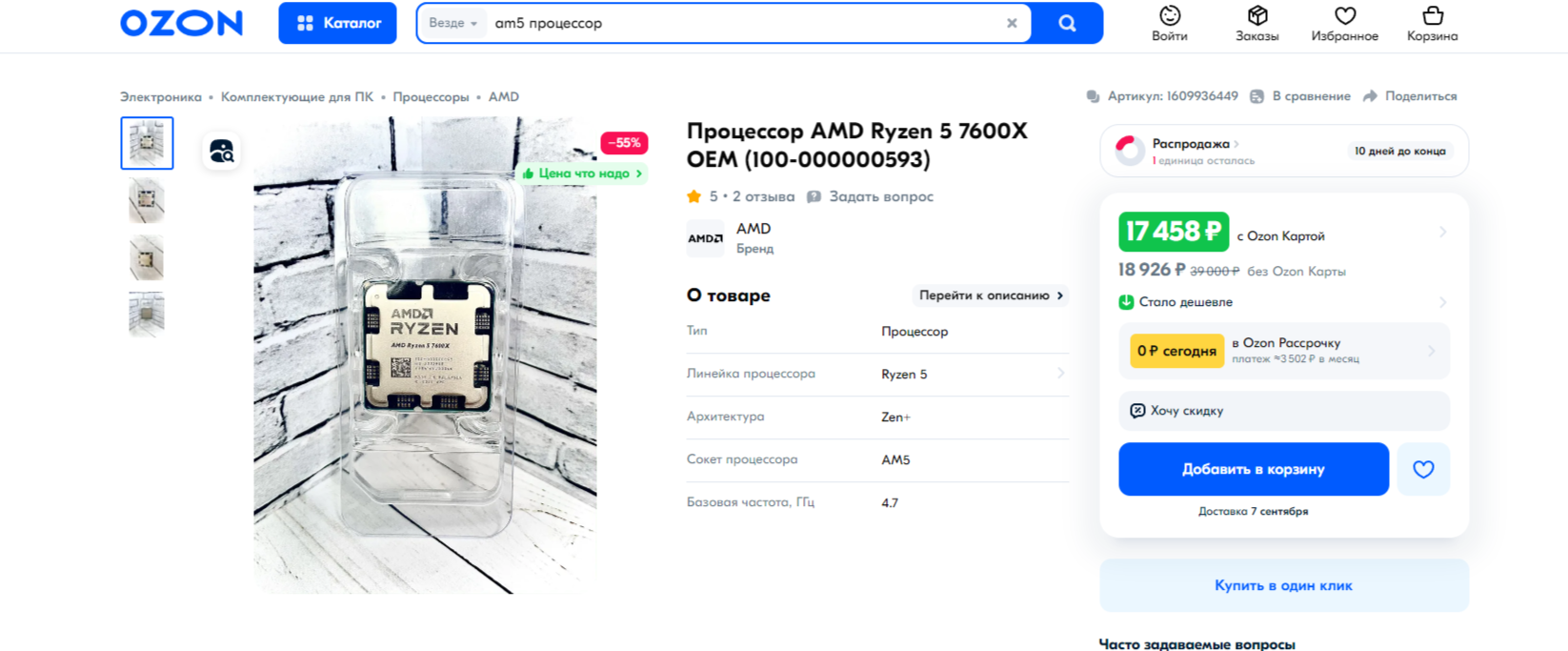Copy the Артикул 1609936449

point(1162,96)
